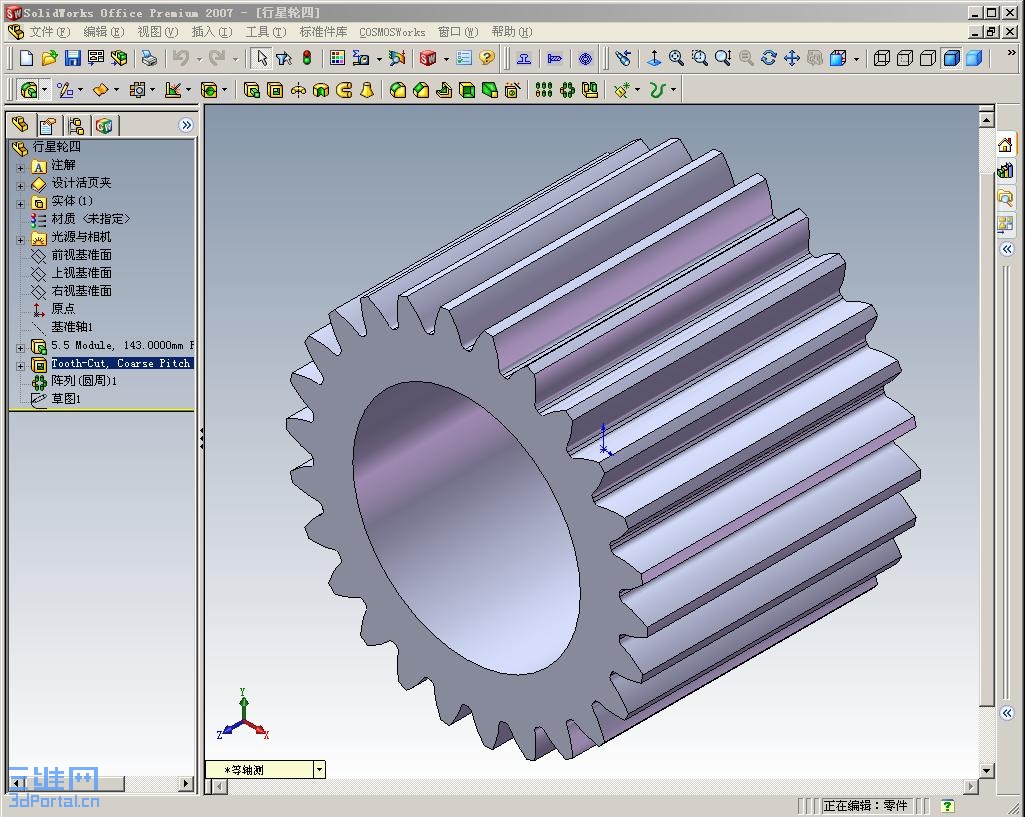Open the 视图 menu

pyautogui.click(x=158, y=31)
